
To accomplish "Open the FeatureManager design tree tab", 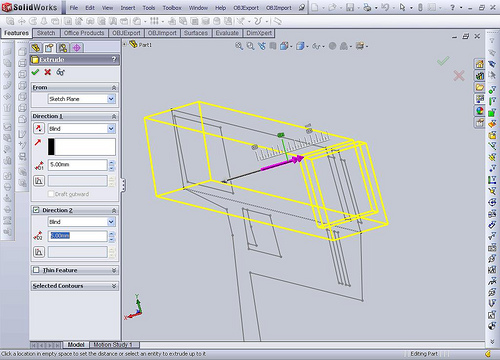I will (36, 48).
